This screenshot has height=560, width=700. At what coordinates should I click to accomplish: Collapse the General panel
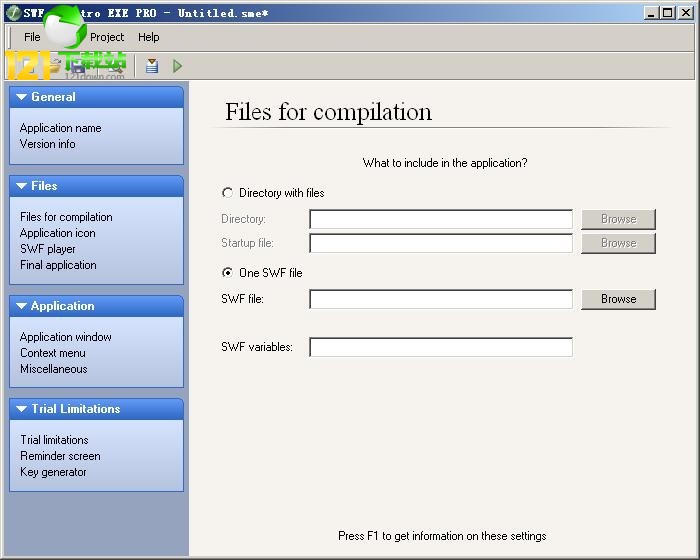click(x=21, y=97)
